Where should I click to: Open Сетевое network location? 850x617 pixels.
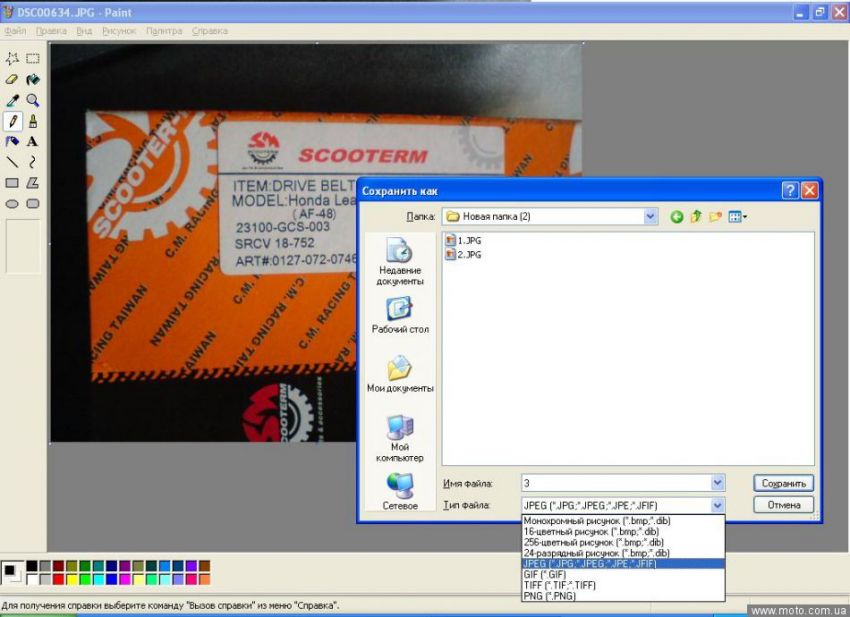click(x=400, y=492)
